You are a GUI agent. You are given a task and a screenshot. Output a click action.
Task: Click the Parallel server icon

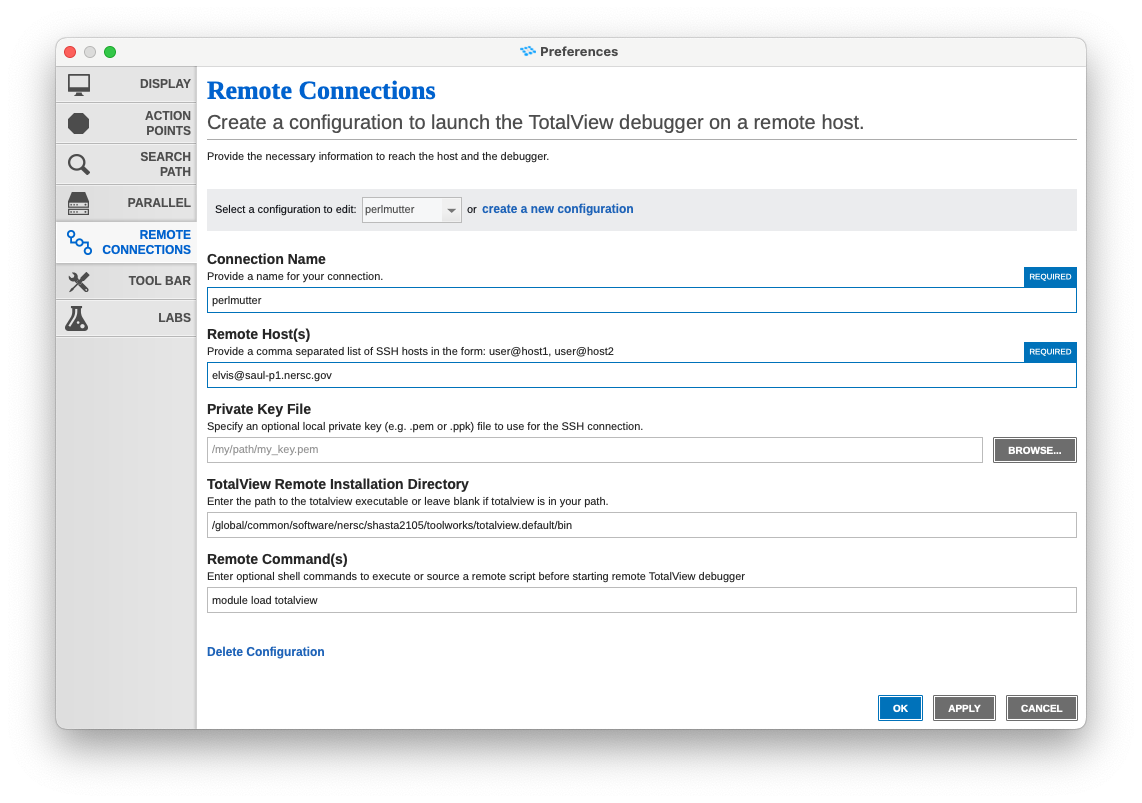[x=79, y=203]
